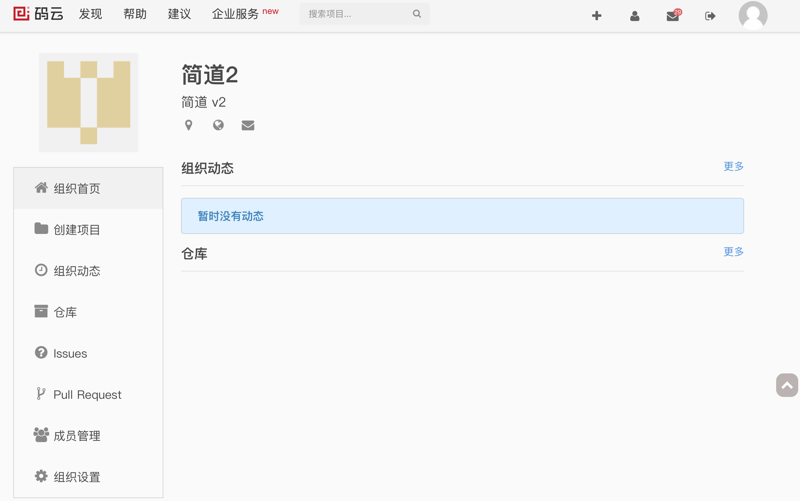Click the gear icon beside 组织设置
Viewport: 800px width, 501px height.
pyautogui.click(x=41, y=476)
